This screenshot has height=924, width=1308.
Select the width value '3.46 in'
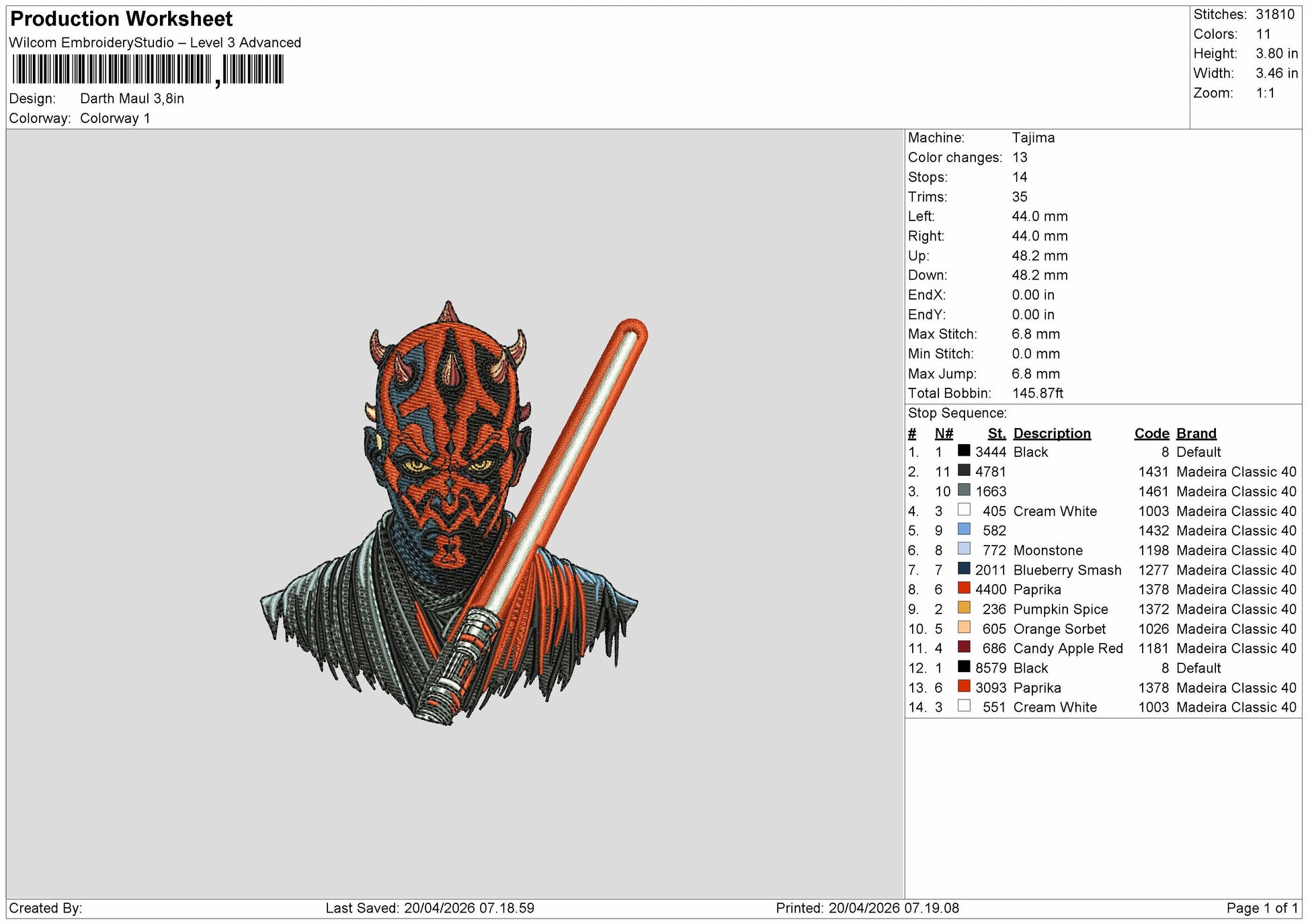(1277, 73)
